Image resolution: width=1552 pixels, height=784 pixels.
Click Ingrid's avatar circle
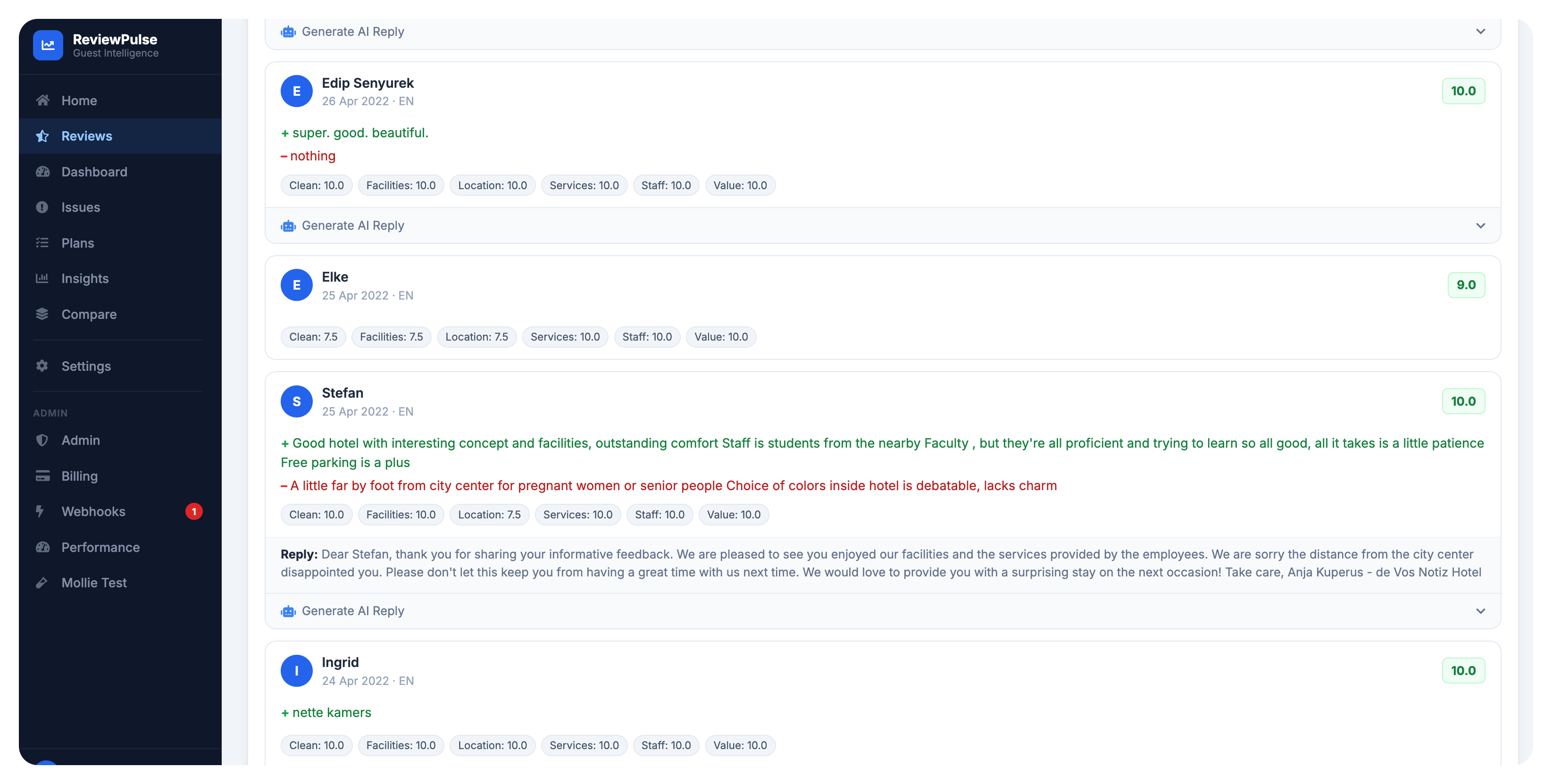296,671
